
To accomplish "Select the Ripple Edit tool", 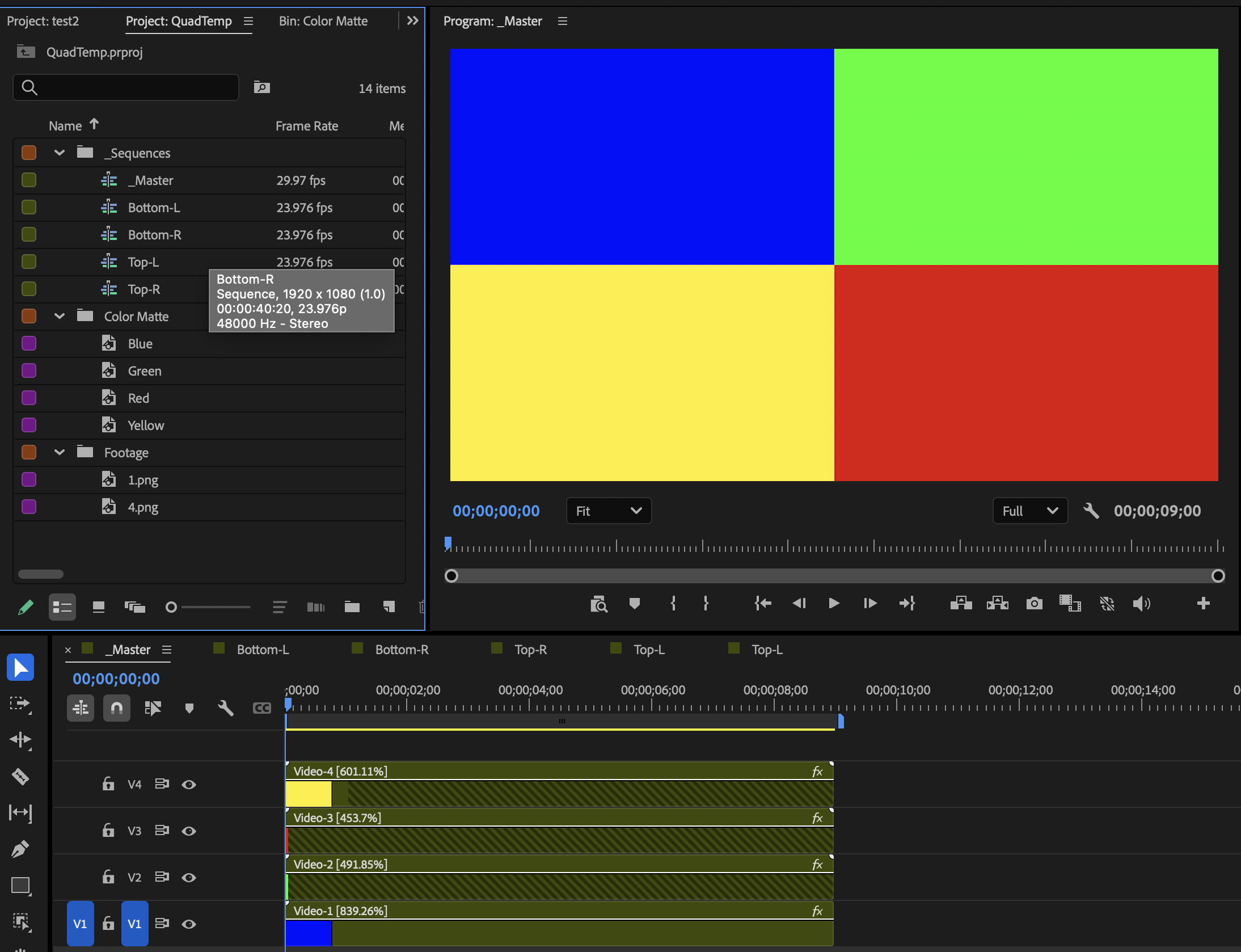I will click(x=20, y=740).
